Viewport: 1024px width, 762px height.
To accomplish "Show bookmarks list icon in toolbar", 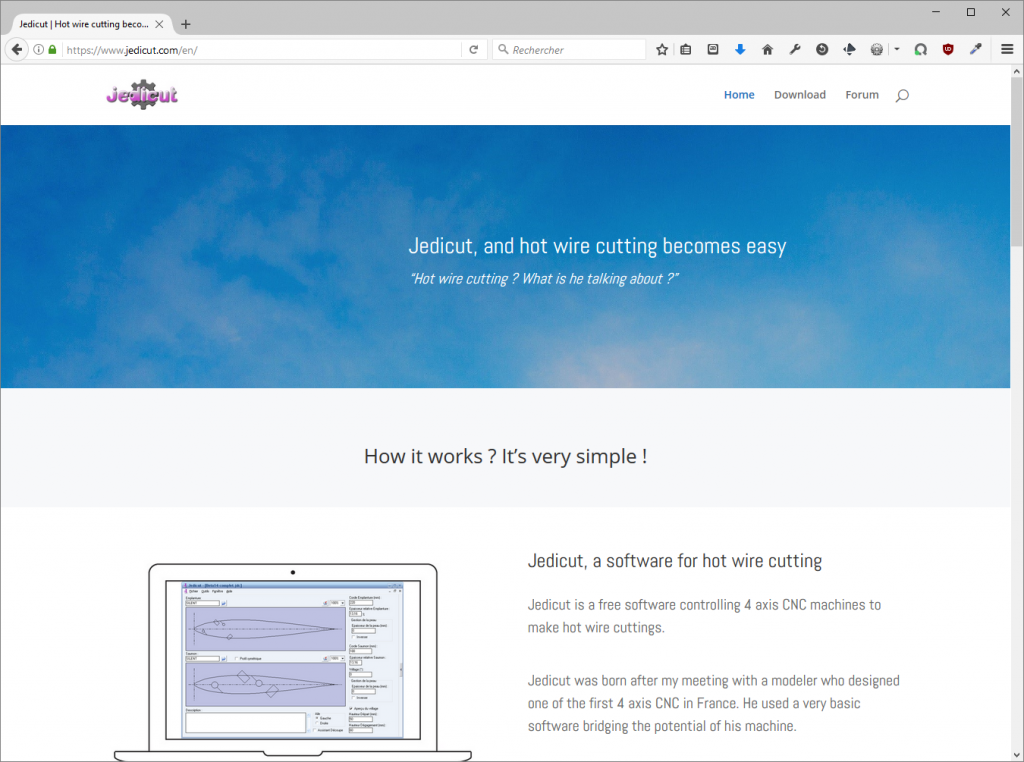I will point(686,50).
